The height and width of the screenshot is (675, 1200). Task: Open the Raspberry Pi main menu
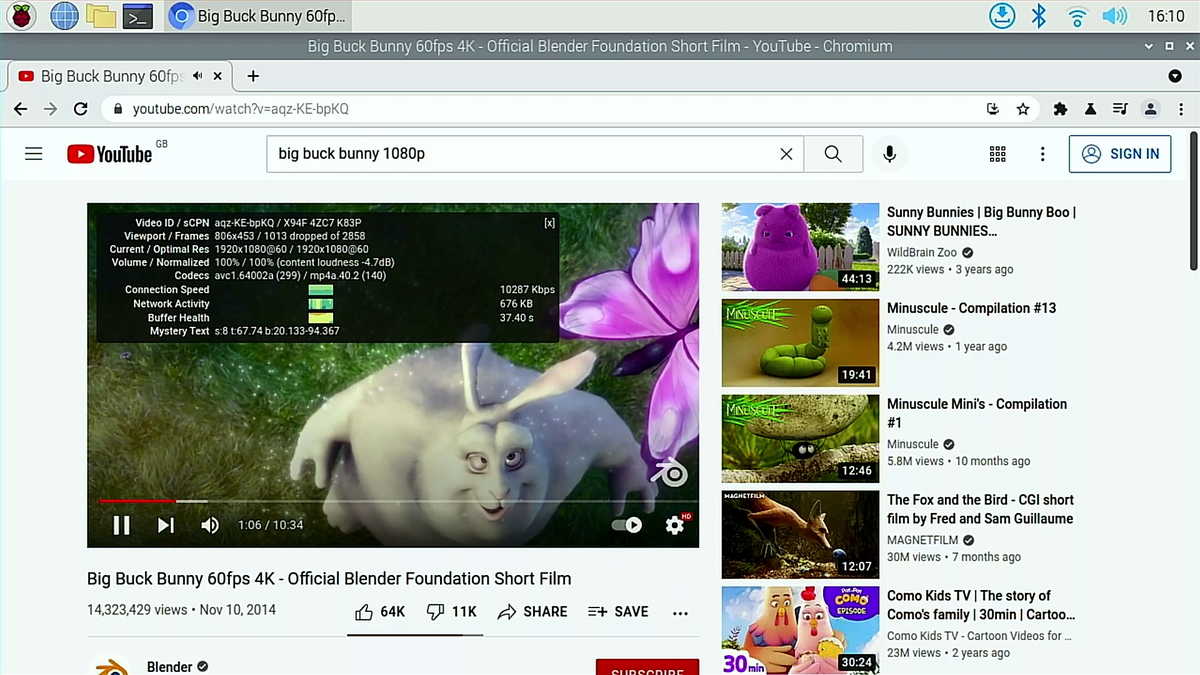21,16
